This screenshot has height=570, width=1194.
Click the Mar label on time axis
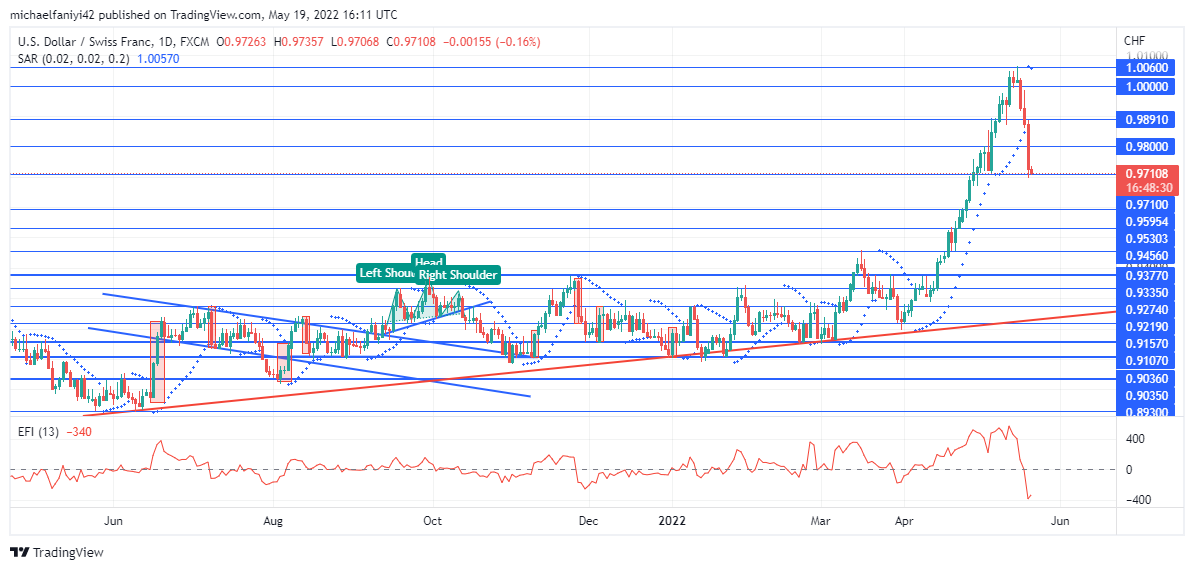[822, 521]
